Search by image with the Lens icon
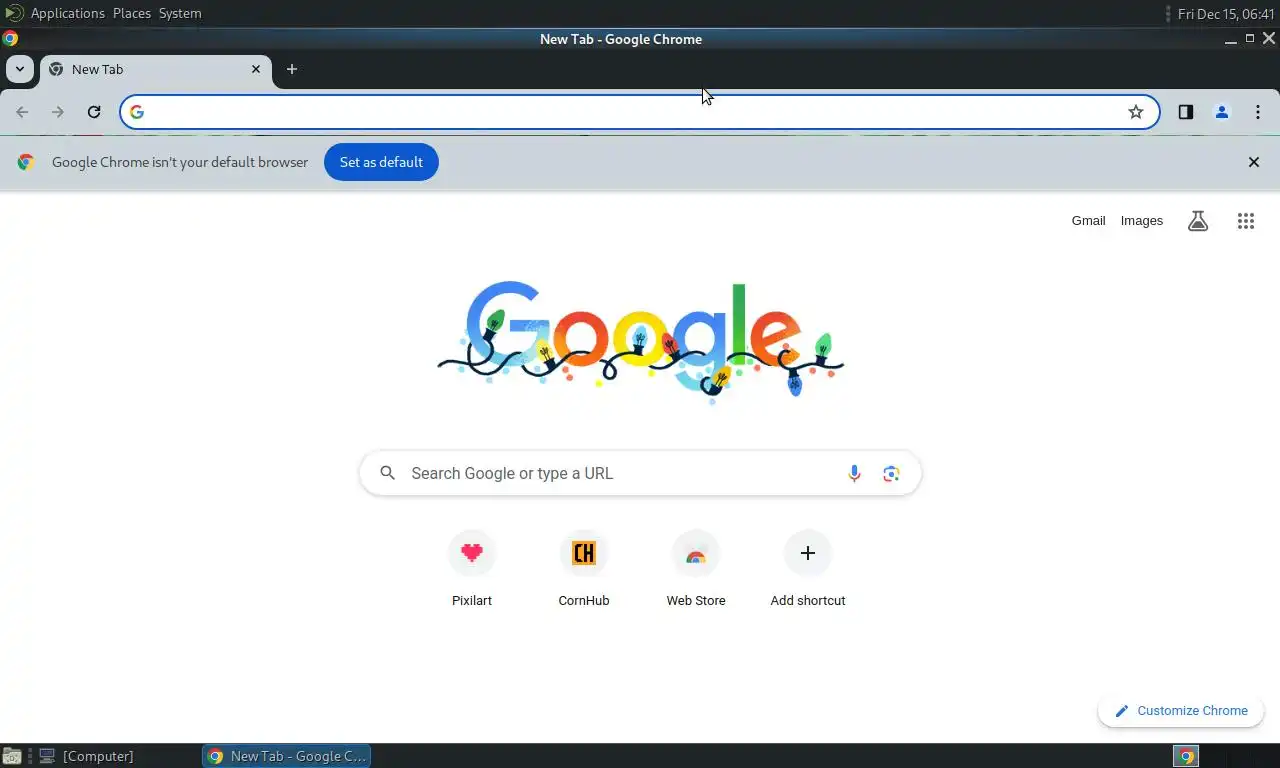This screenshot has height=768, width=1280. 892,473
